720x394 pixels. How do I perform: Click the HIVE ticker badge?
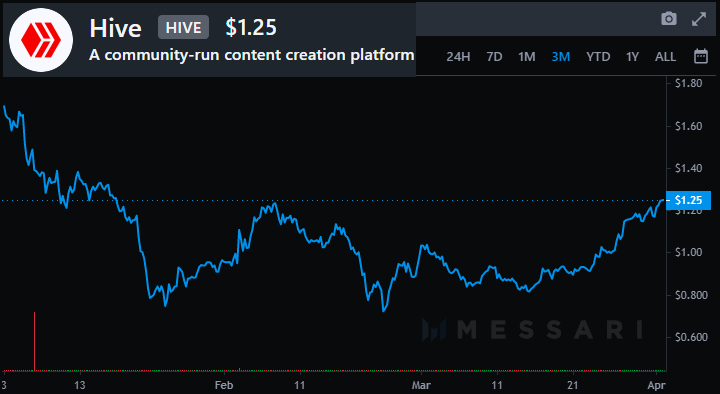point(183,28)
